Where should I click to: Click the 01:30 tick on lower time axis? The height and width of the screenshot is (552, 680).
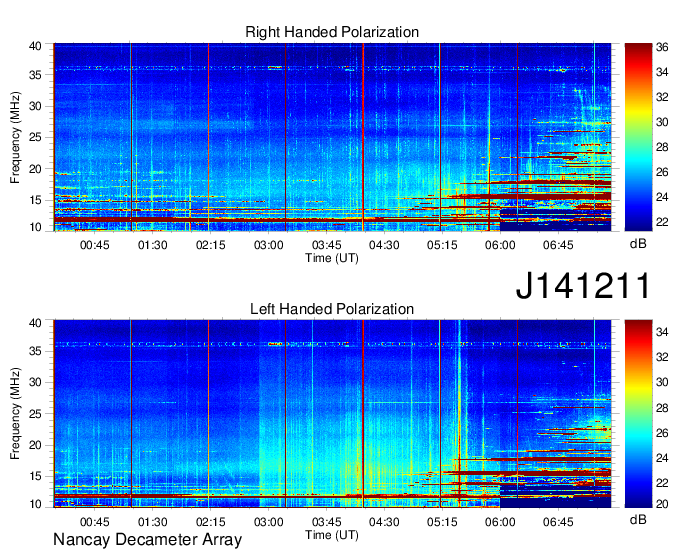click(x=153, y=522)
